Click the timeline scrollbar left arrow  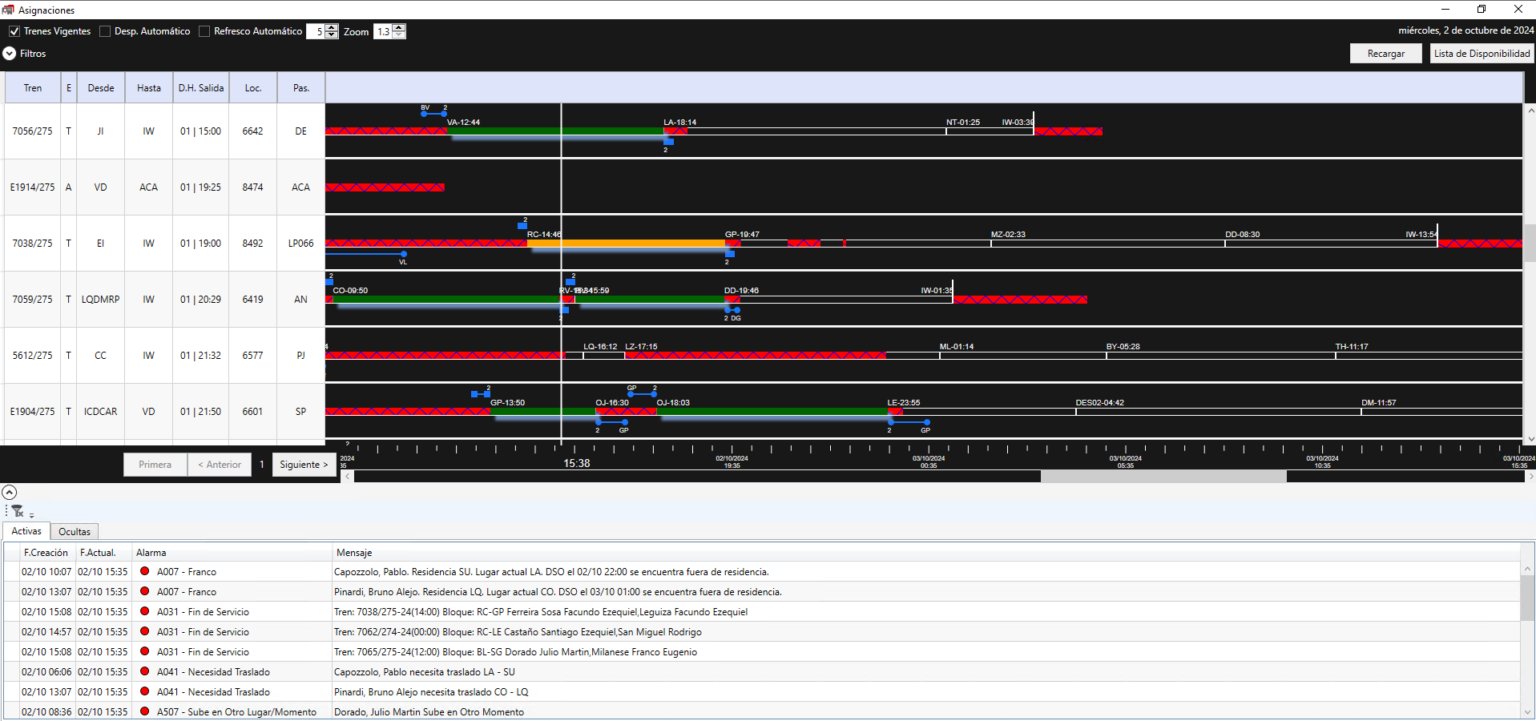348,476
